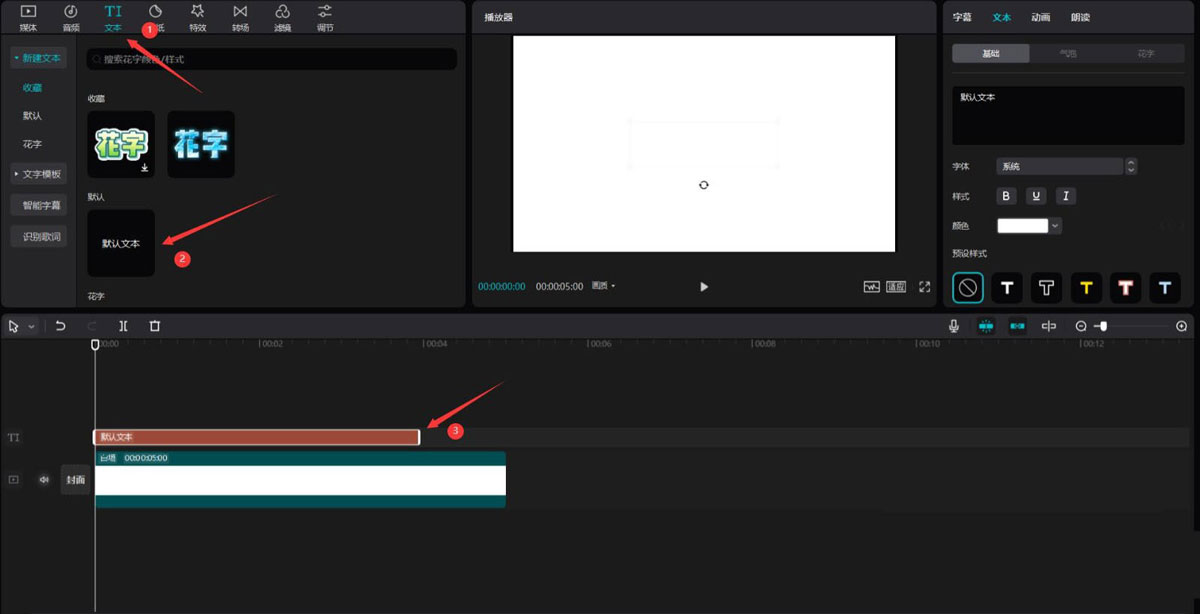Screen dimensions: 1200x614
Task: Open the 音频 audio tab
Action: pyautogui.click(x=71, y=17)
